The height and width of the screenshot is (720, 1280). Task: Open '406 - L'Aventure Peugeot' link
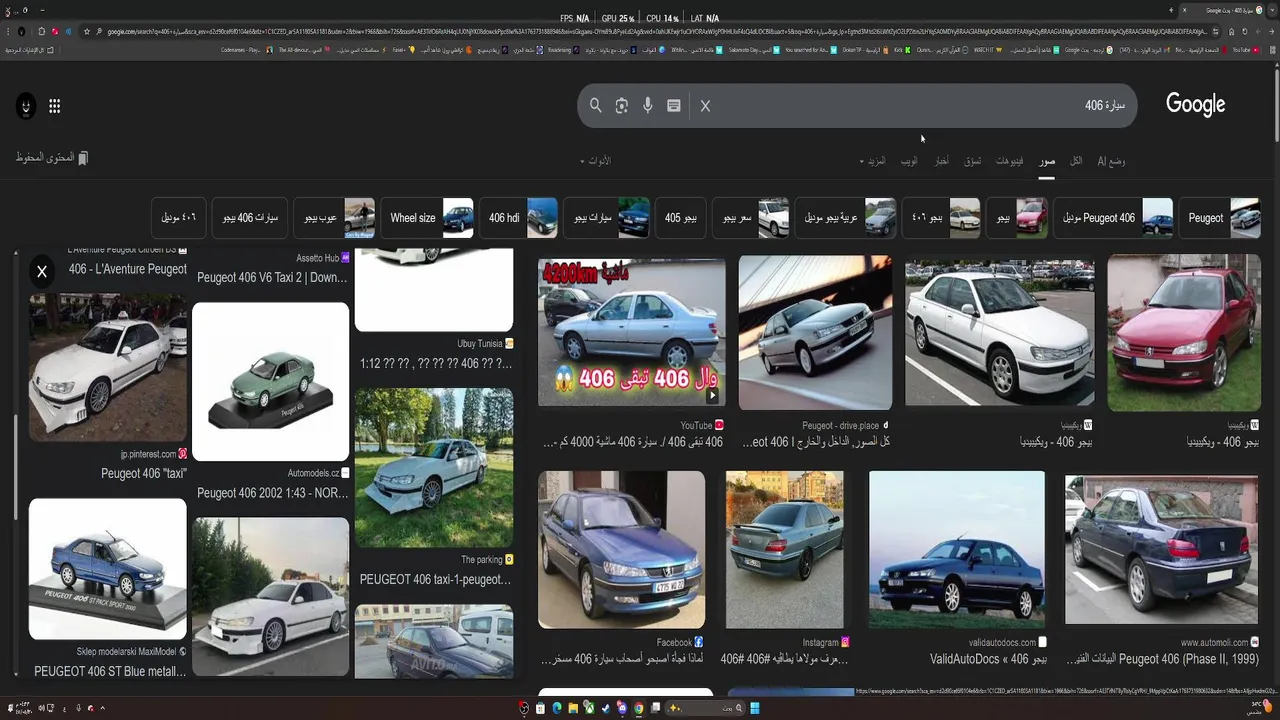tap(128, 269)
